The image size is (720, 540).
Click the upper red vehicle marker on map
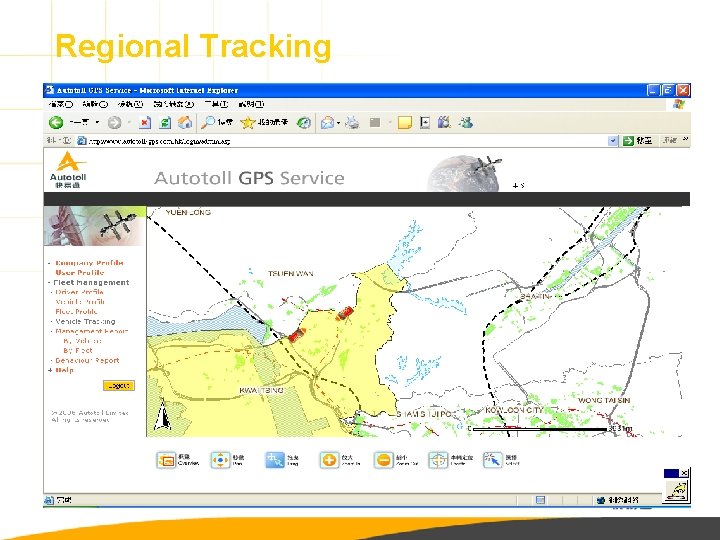pyautogui.click(x=344, y=313)
